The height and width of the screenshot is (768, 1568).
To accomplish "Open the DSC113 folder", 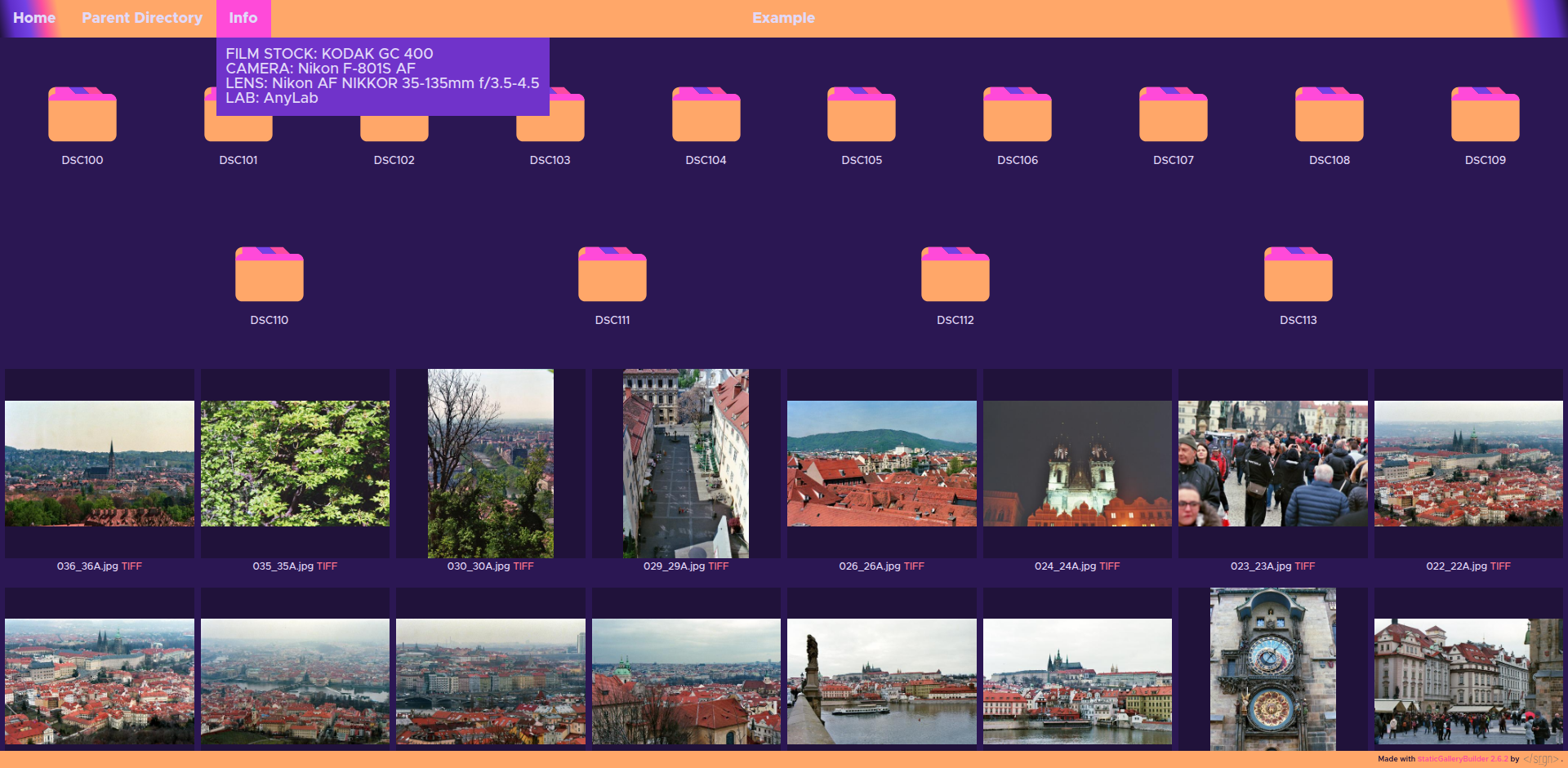I will [1298, 275].
